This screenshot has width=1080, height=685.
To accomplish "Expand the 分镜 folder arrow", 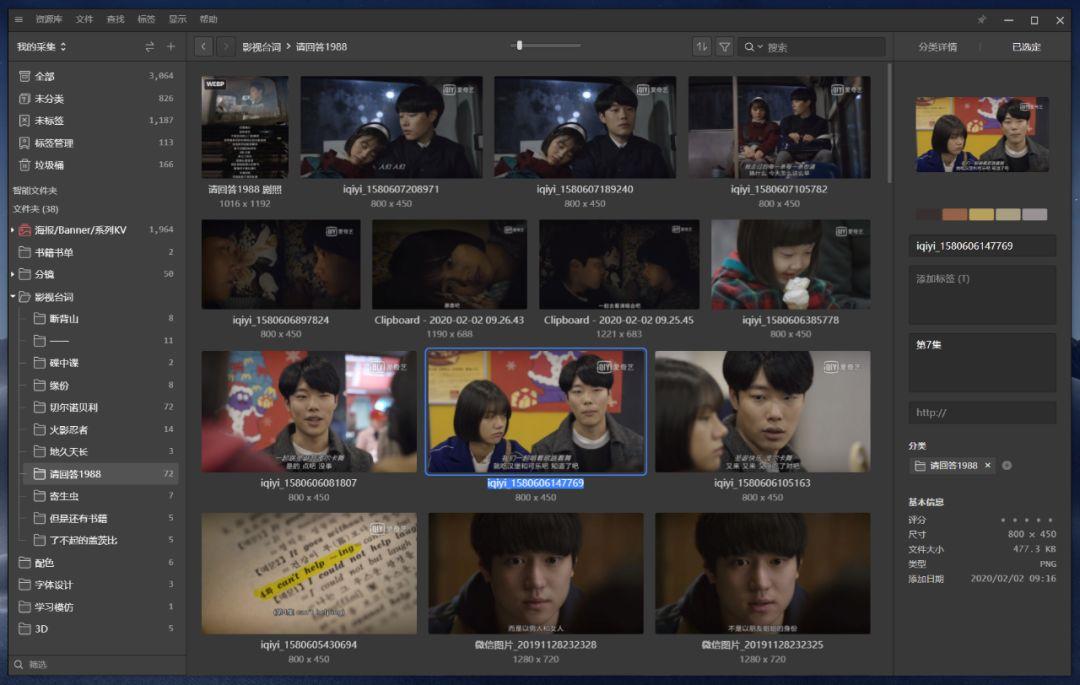I will pyautogui.click(x=12, y=275).
